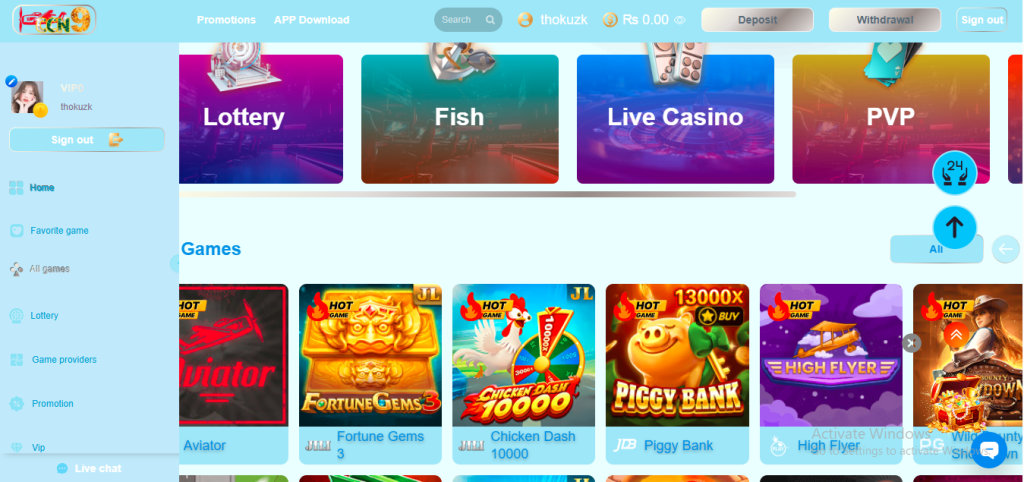Image resolution: width=1024 pixels, height=482 pixels.
Task: Open Live chat at sidebar bottom
Action: pos(89,468)
